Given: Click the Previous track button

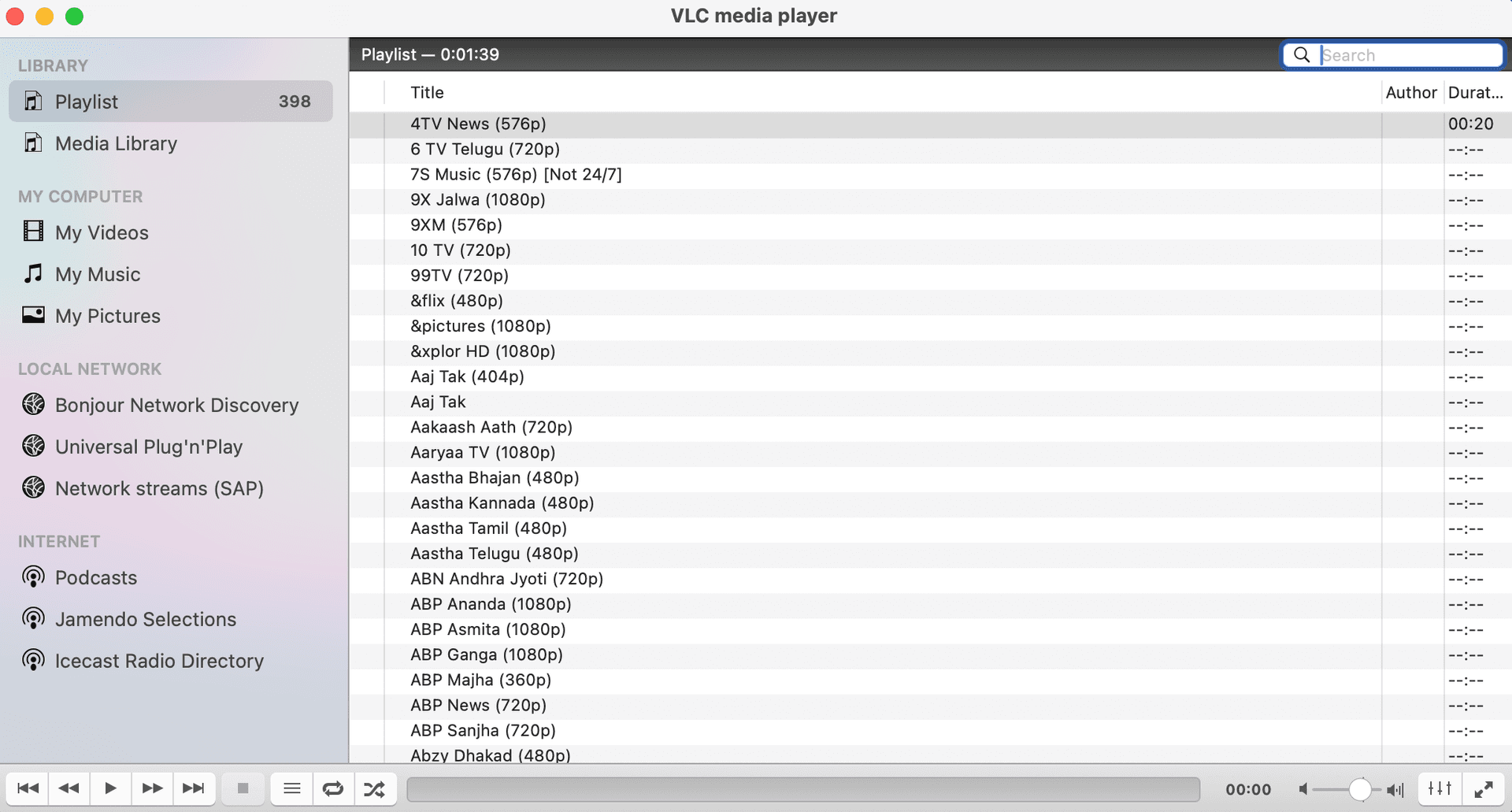Looking at the screenshot, I should tap(28, 788).
